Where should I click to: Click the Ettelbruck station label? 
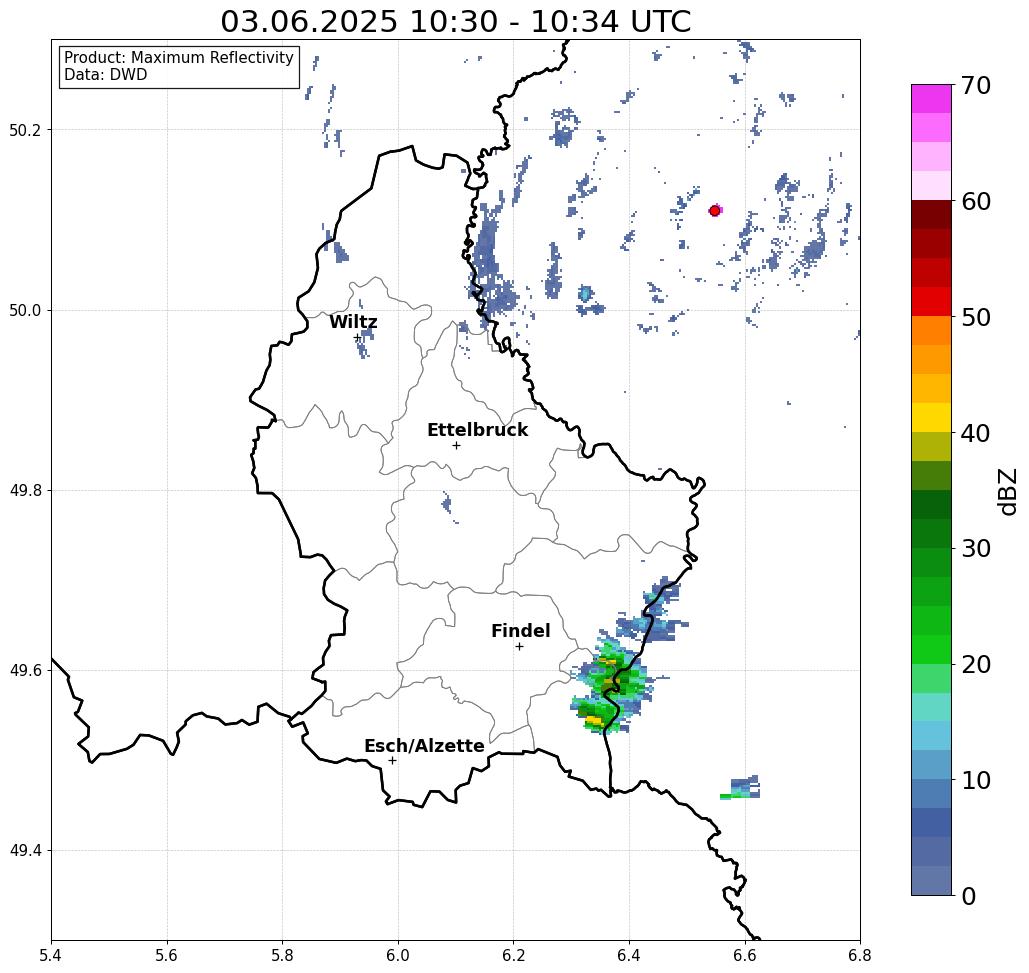pos(477,430)
